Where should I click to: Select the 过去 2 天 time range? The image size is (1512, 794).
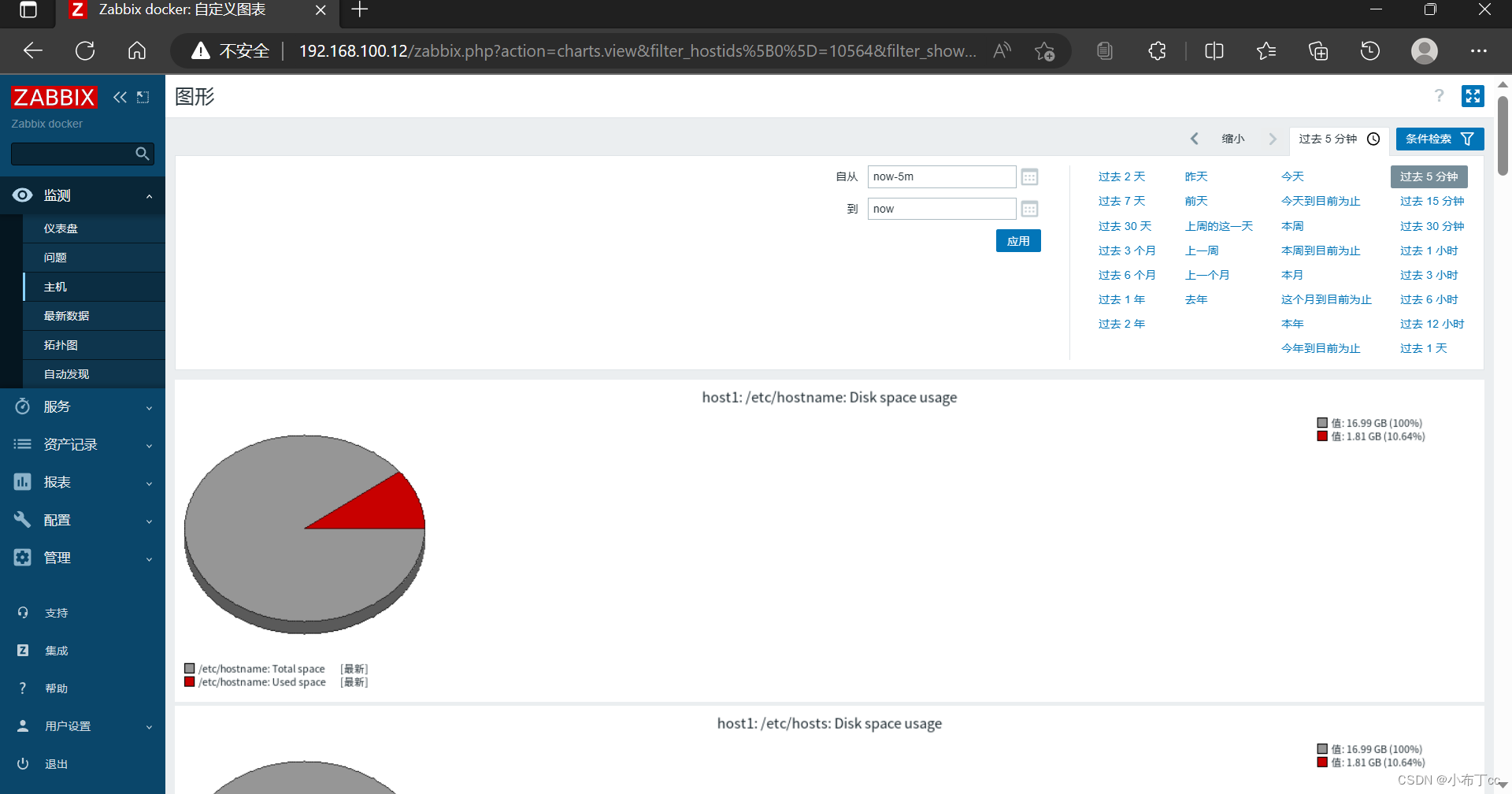coord(1121,176)
